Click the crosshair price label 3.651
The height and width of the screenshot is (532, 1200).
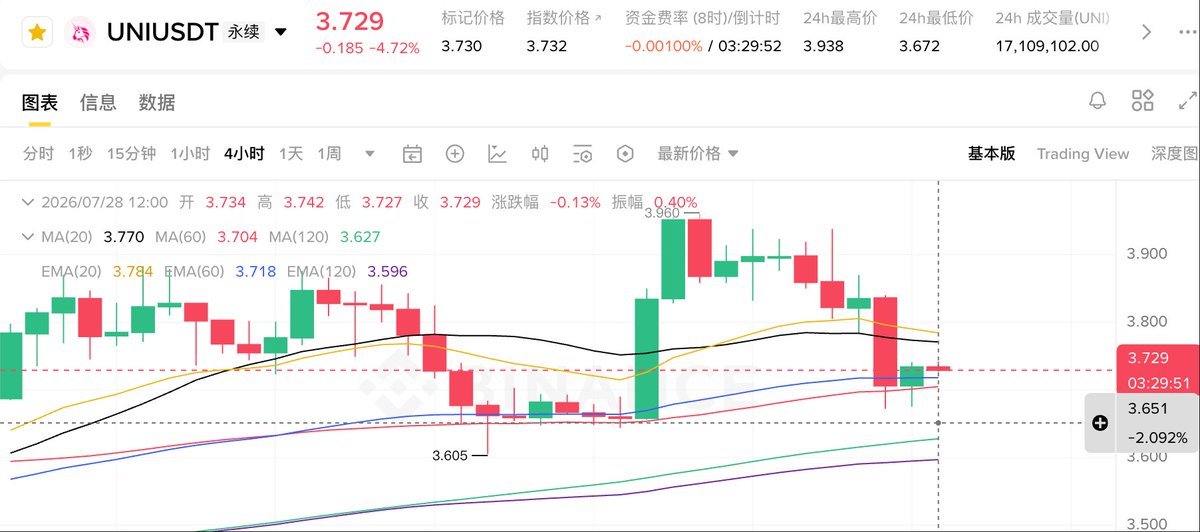[1148, 408]
